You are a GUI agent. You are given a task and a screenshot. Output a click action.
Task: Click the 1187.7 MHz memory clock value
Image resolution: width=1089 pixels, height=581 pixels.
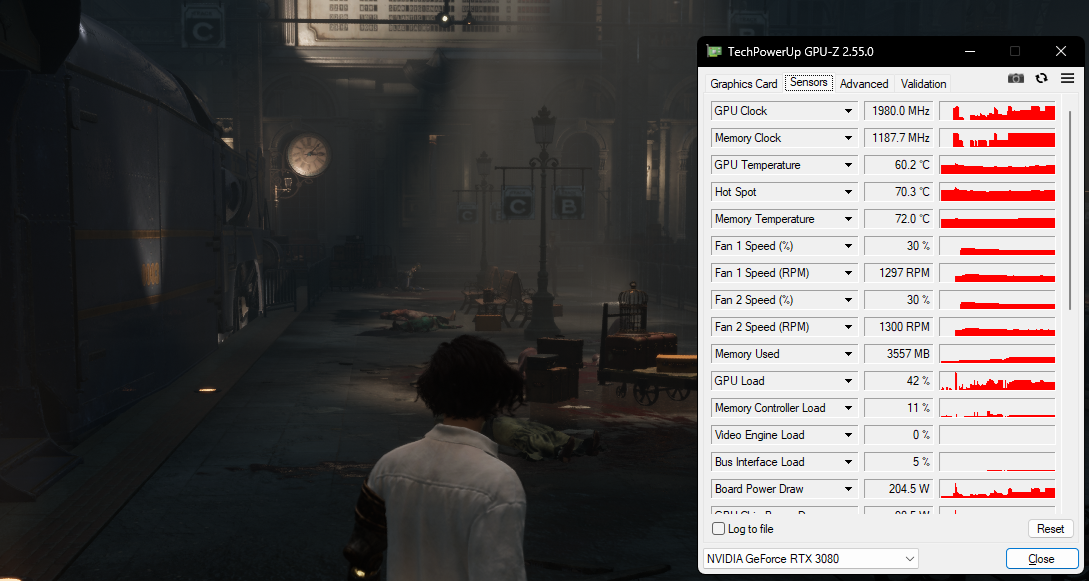coord(899,138)
